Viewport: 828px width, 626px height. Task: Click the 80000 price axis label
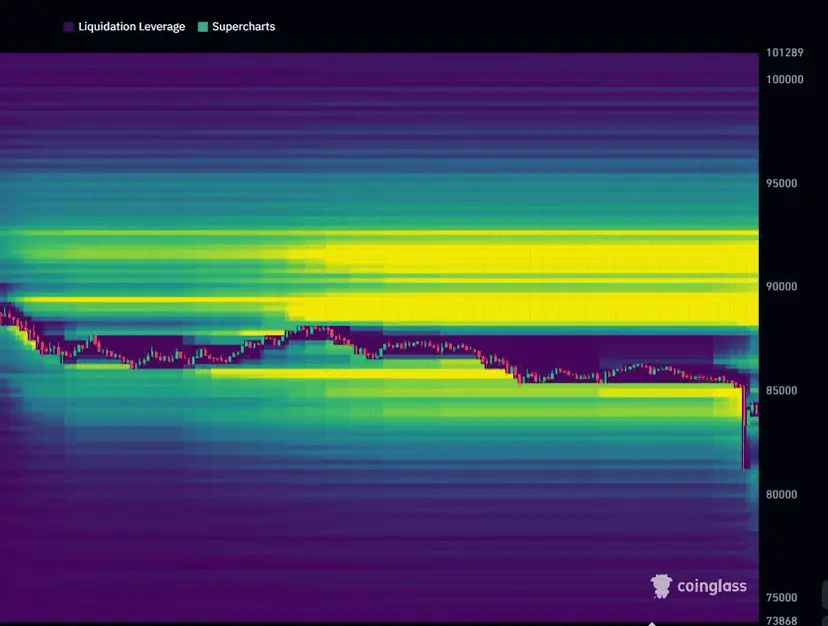(782, 494)
